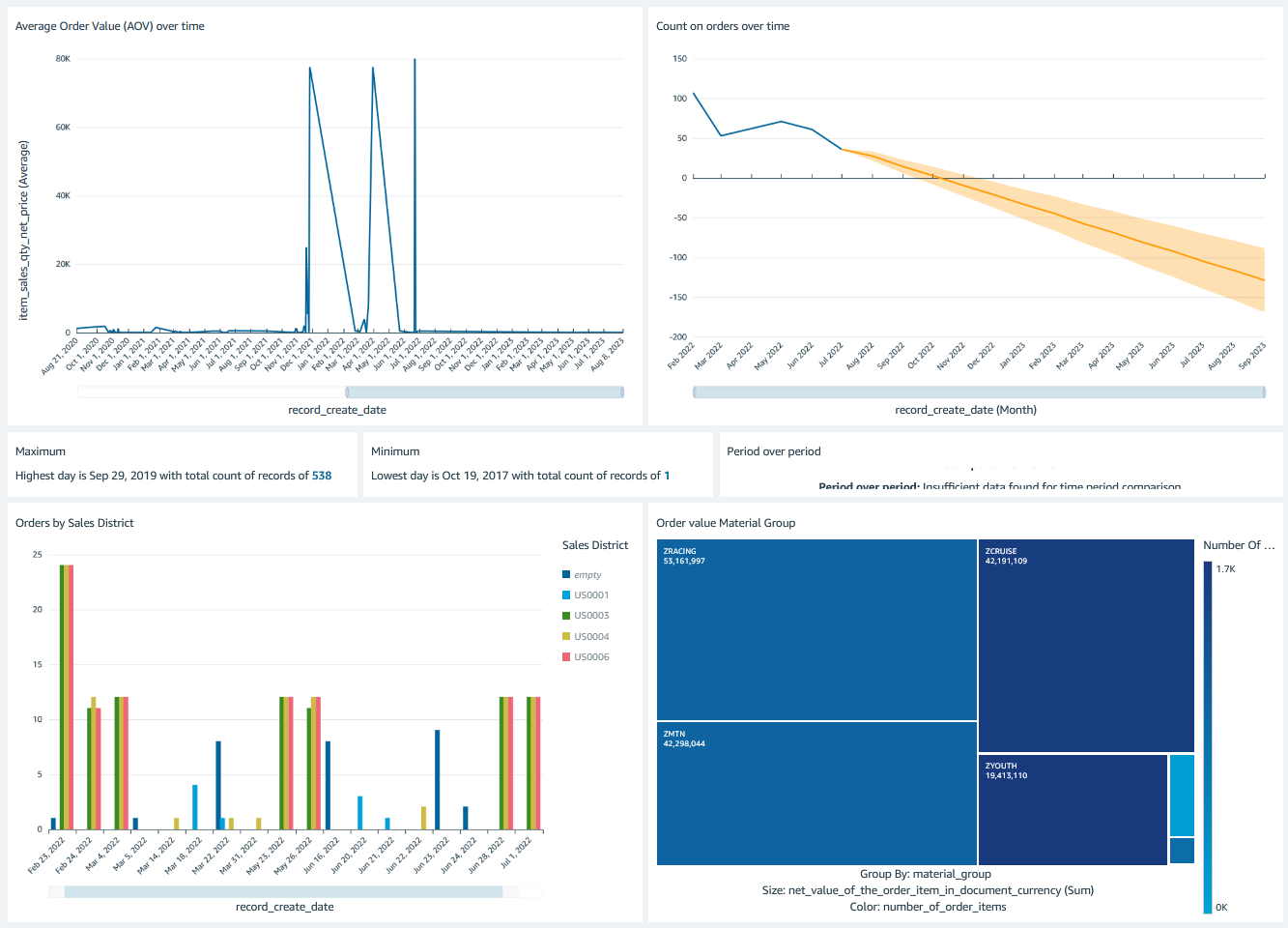Click the 'Sales District' legend title
Viewport: 1288px width, 928px height.
595,545
